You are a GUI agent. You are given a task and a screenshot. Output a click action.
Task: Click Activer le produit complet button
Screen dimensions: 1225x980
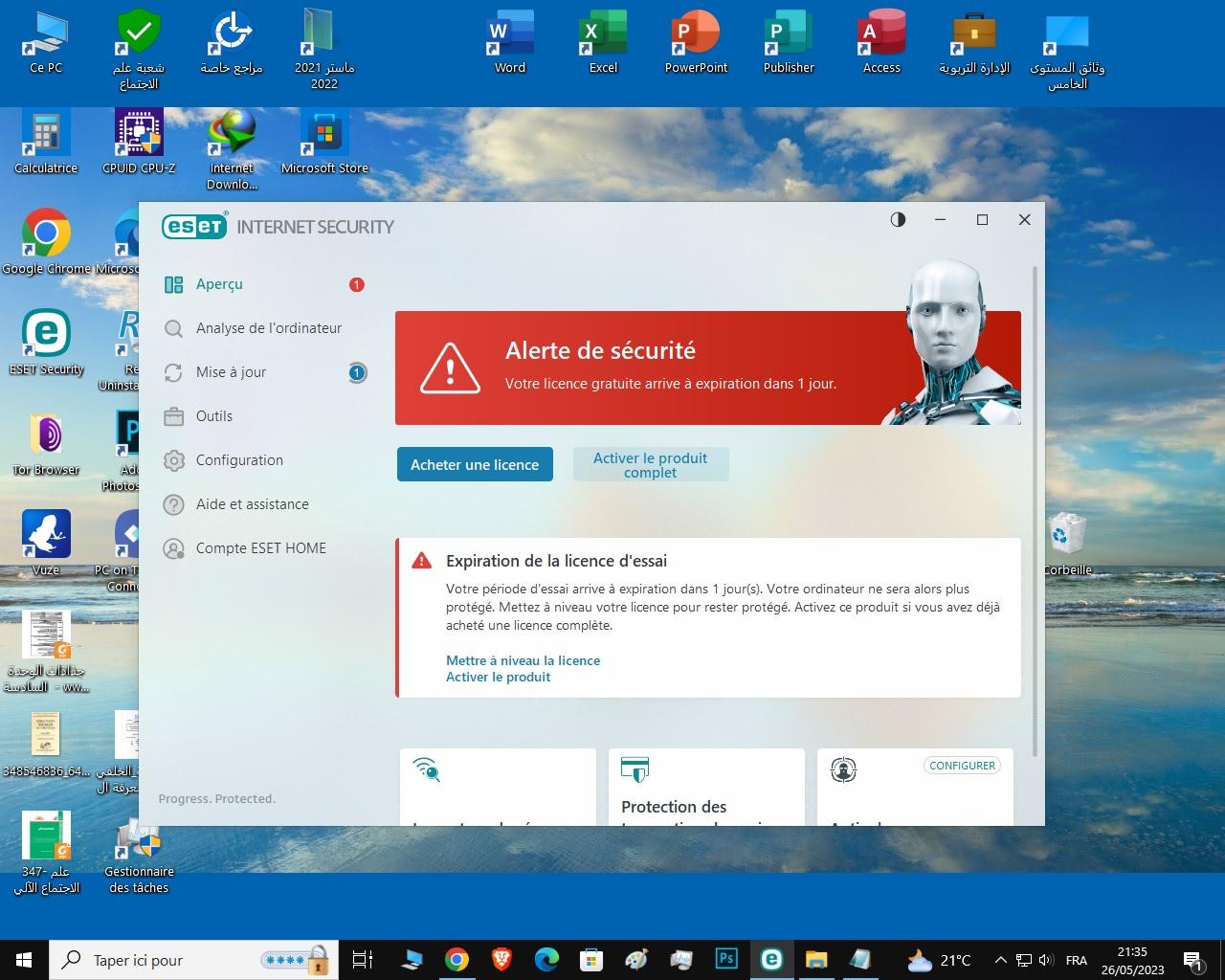click(651, 464)
